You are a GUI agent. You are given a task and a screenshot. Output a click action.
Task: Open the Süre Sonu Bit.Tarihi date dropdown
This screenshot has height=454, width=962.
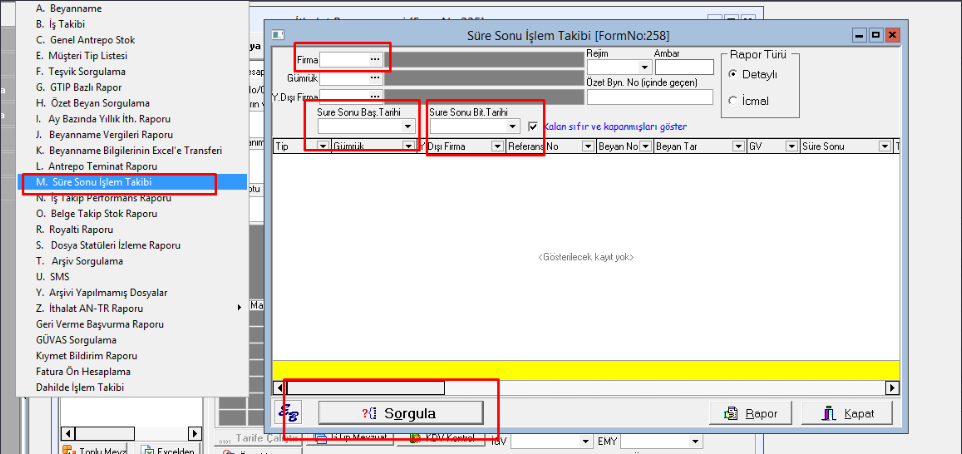coord(514,127)
